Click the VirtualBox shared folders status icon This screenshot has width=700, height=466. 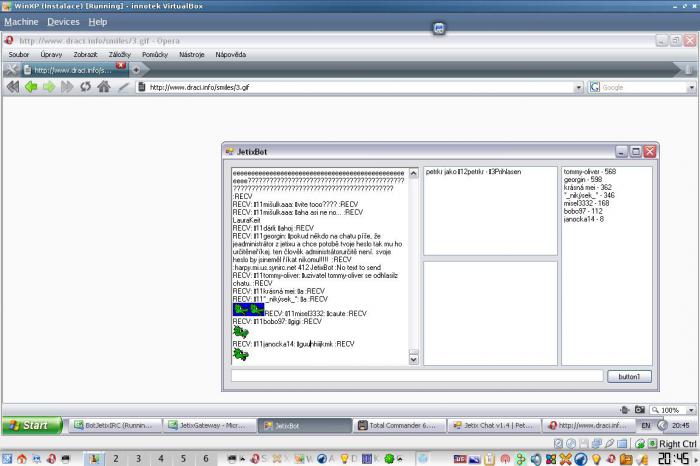622,443
